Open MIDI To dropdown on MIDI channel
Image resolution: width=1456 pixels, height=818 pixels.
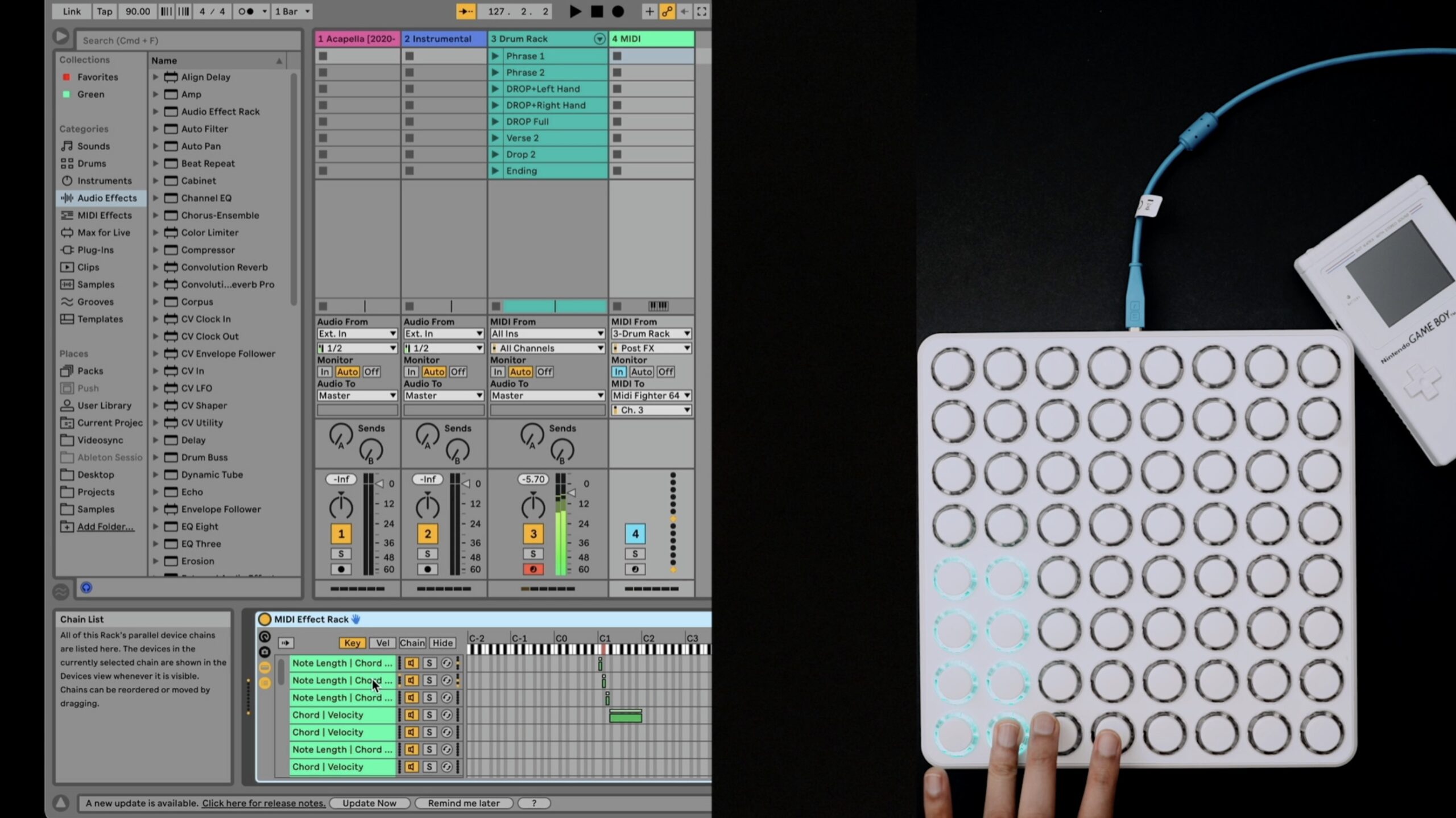[x=650, y=395]
